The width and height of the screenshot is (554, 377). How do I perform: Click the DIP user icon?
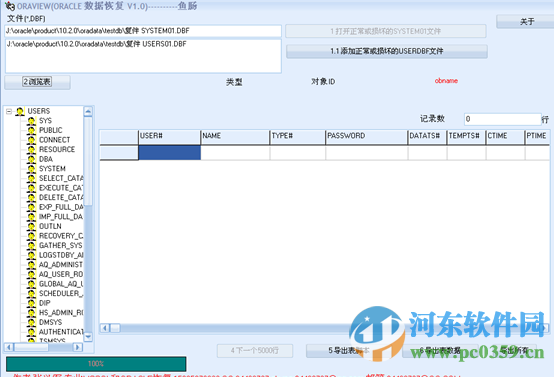point(31,303)
